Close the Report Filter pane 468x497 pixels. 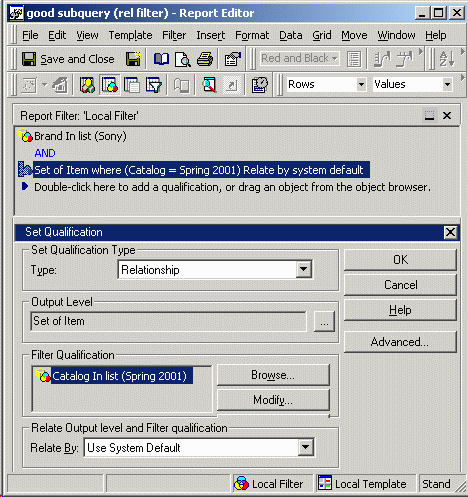pos(447,116)
